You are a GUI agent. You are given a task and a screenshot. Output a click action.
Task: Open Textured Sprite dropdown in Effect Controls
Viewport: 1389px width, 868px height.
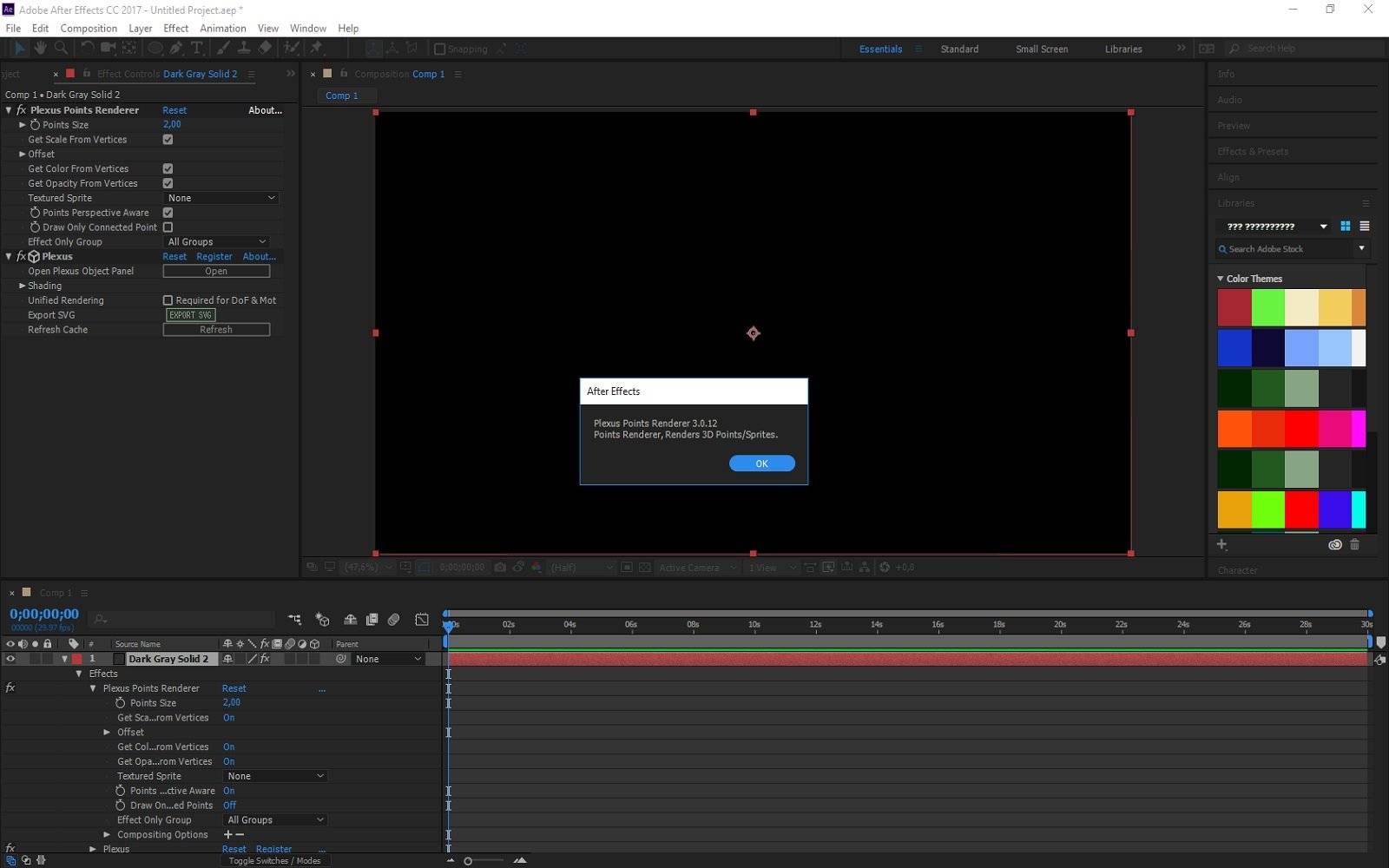click(221, 198)
